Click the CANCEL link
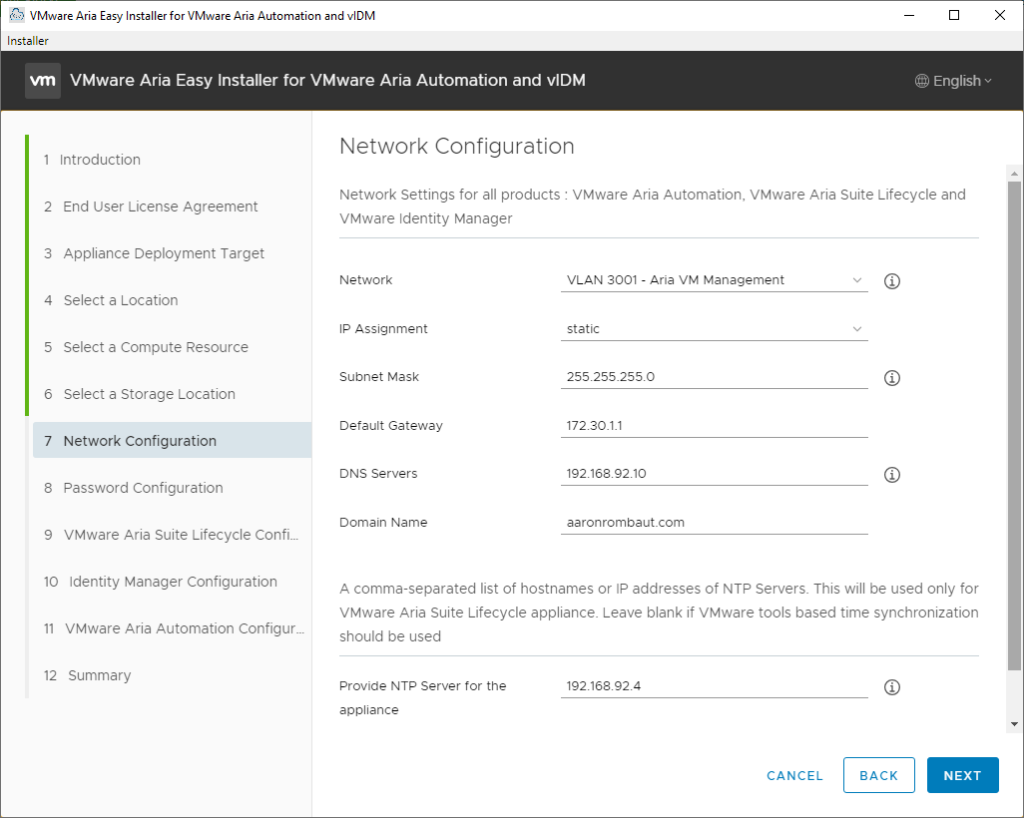Image resolution: width=1024 pixels, height=818 pixels. point(794,775)
